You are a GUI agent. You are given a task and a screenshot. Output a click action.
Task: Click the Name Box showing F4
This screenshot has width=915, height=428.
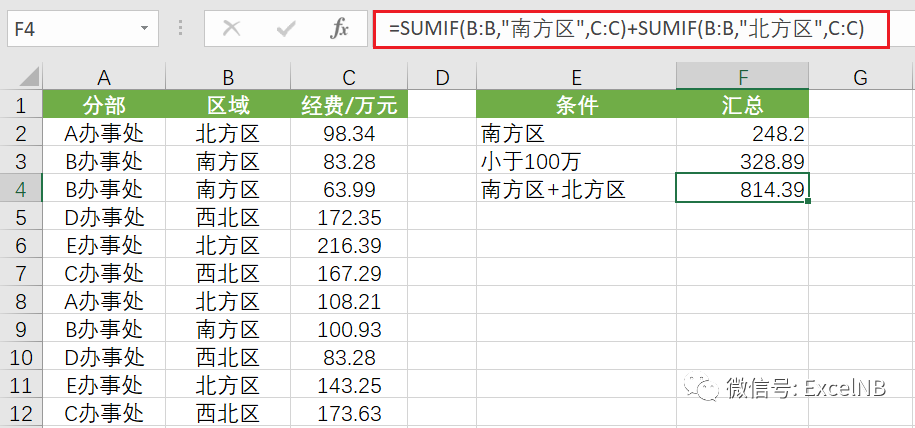(x=83, y=28)
